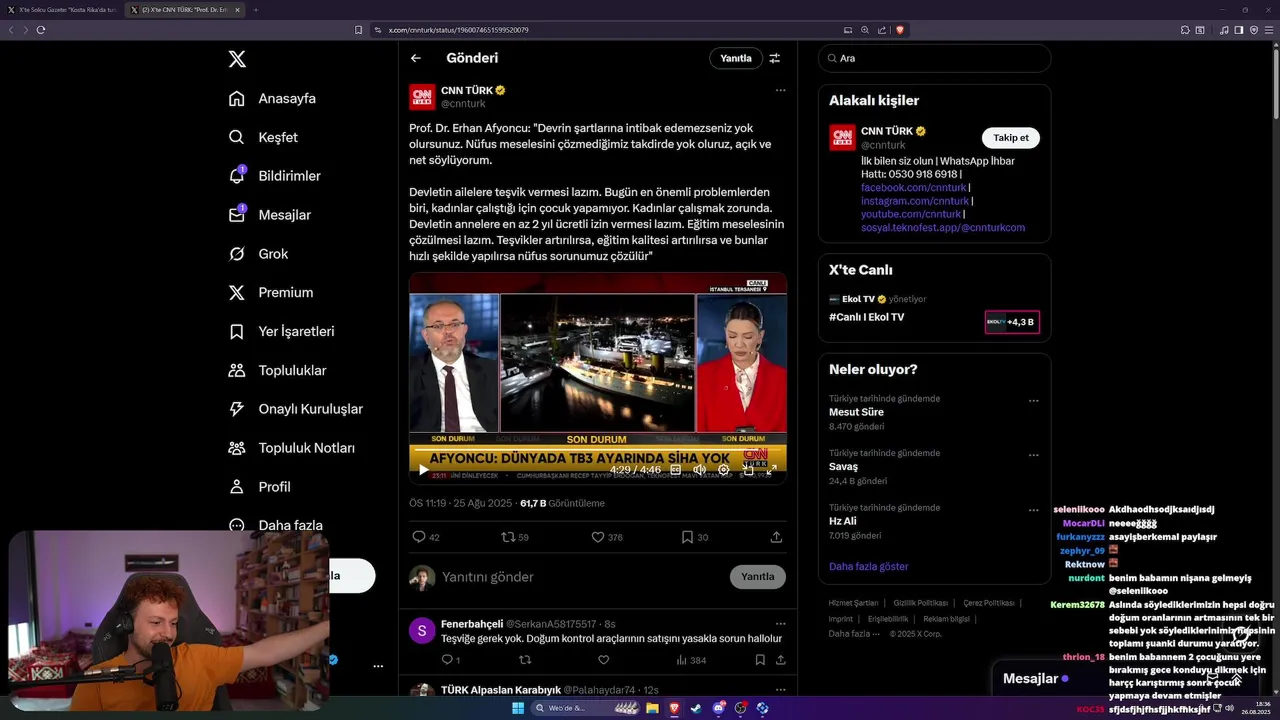Seek on the video progress bar

(597, 452)
